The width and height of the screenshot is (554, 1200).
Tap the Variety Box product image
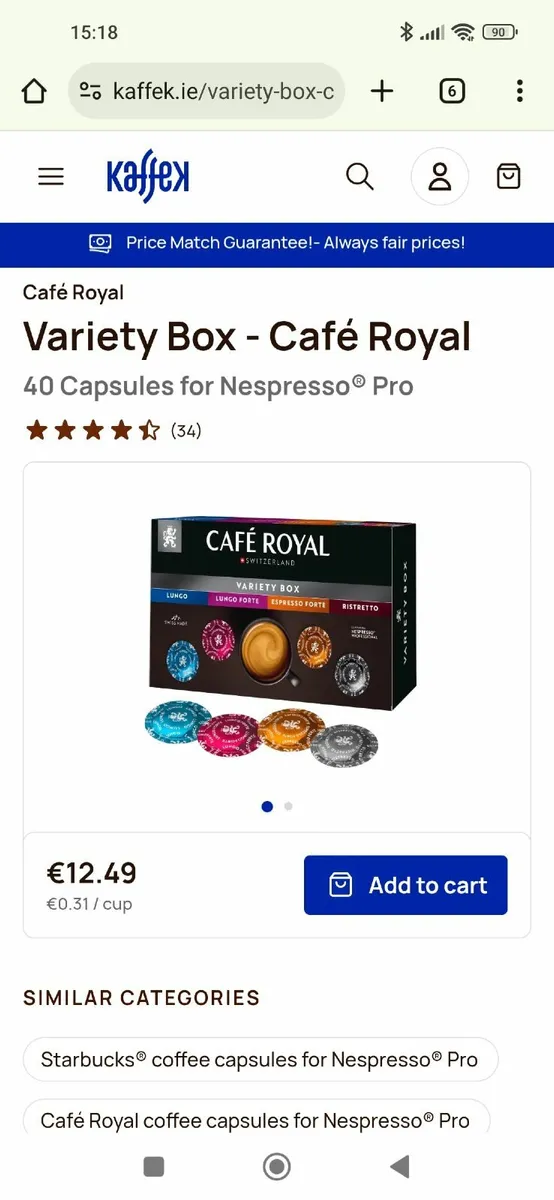(x=278, y=642)
